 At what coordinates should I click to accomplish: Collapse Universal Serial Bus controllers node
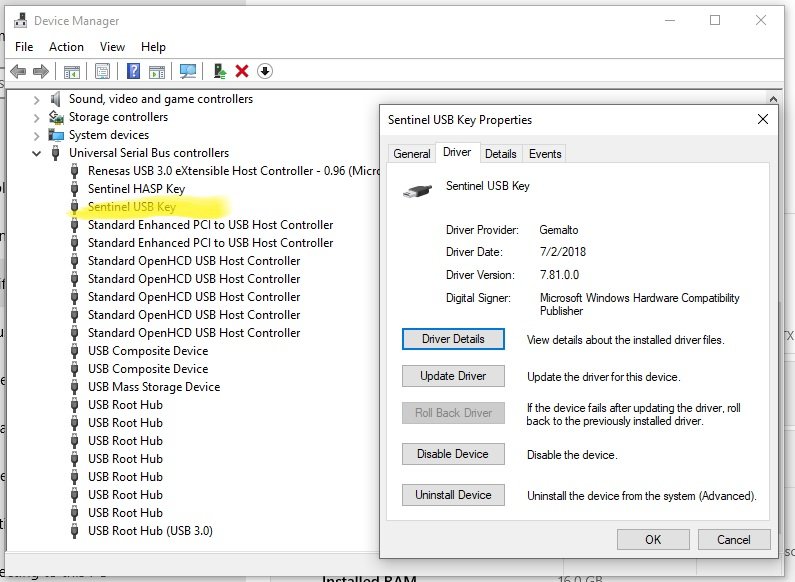tap(37, 153)
